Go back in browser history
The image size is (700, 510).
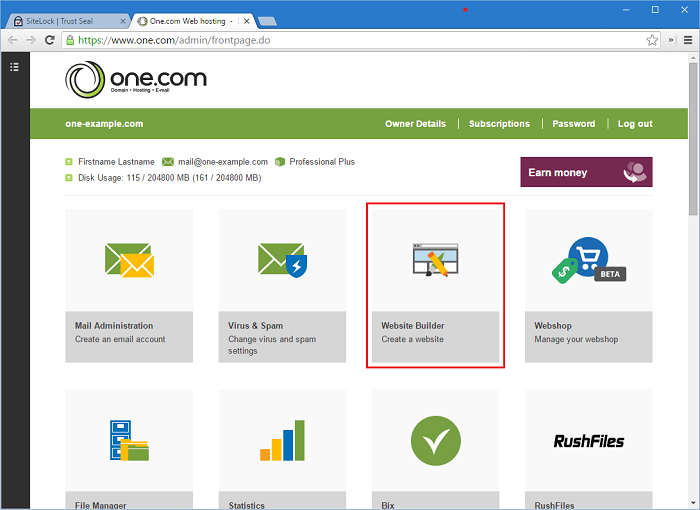(x=12, y=40)
